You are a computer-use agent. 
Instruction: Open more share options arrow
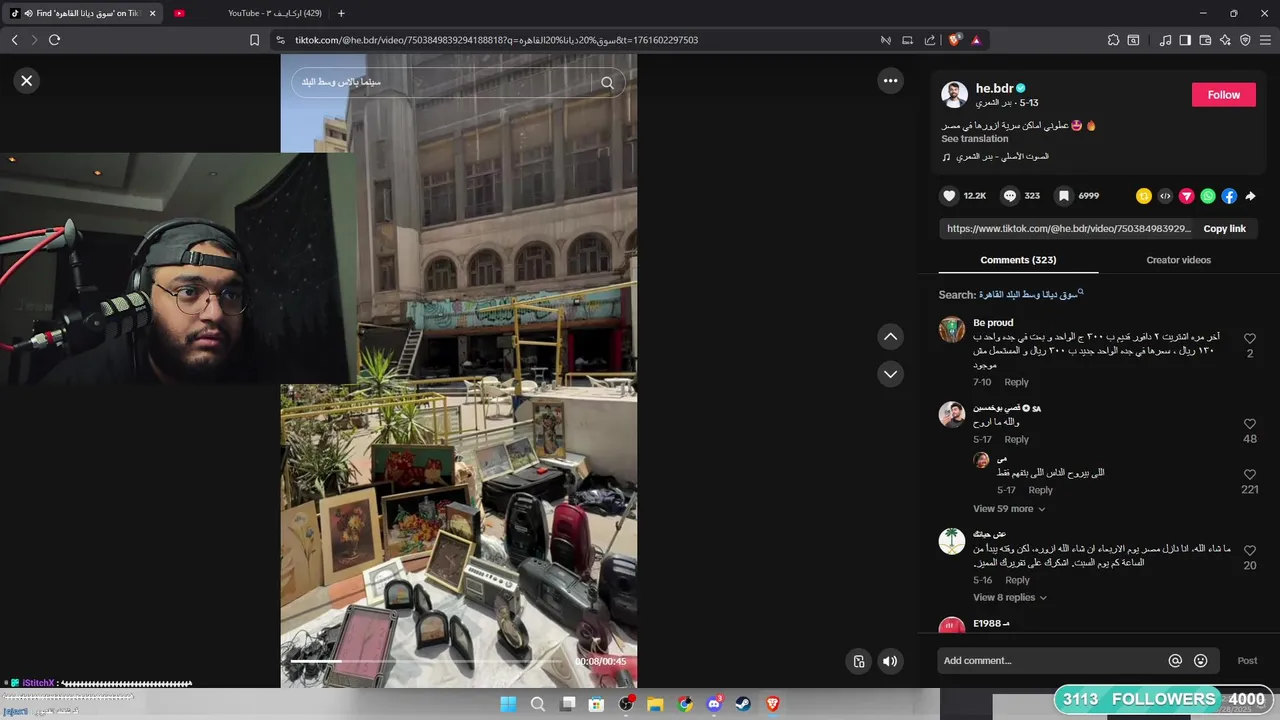point(1250,196)
